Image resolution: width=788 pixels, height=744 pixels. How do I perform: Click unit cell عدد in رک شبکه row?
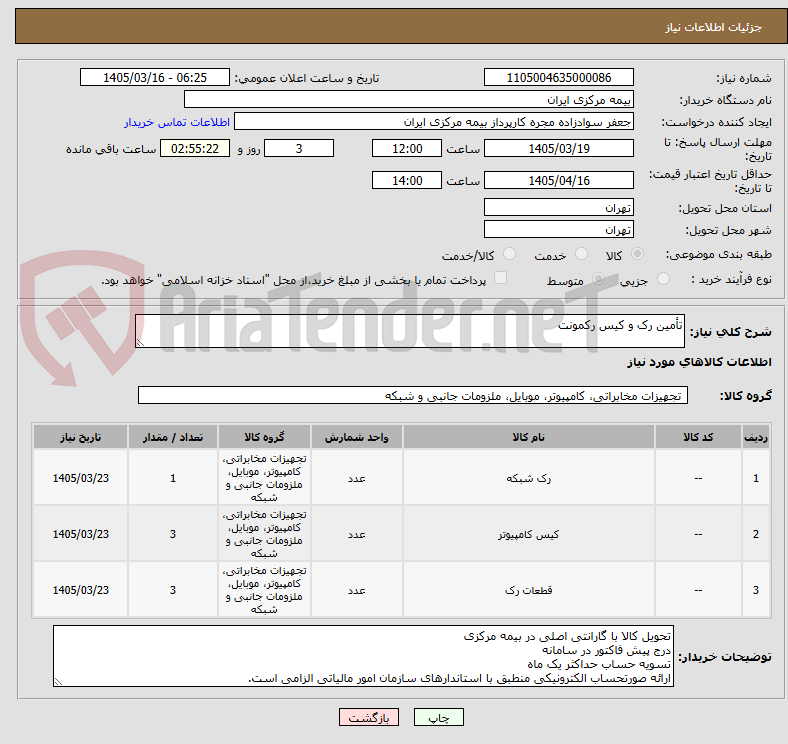click(x=357, y=478)
